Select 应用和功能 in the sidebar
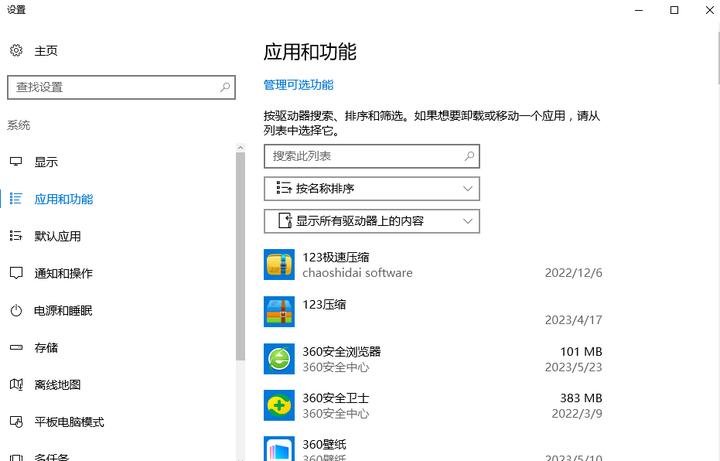The height and width of the screenshot is (461, 720). 64,199
